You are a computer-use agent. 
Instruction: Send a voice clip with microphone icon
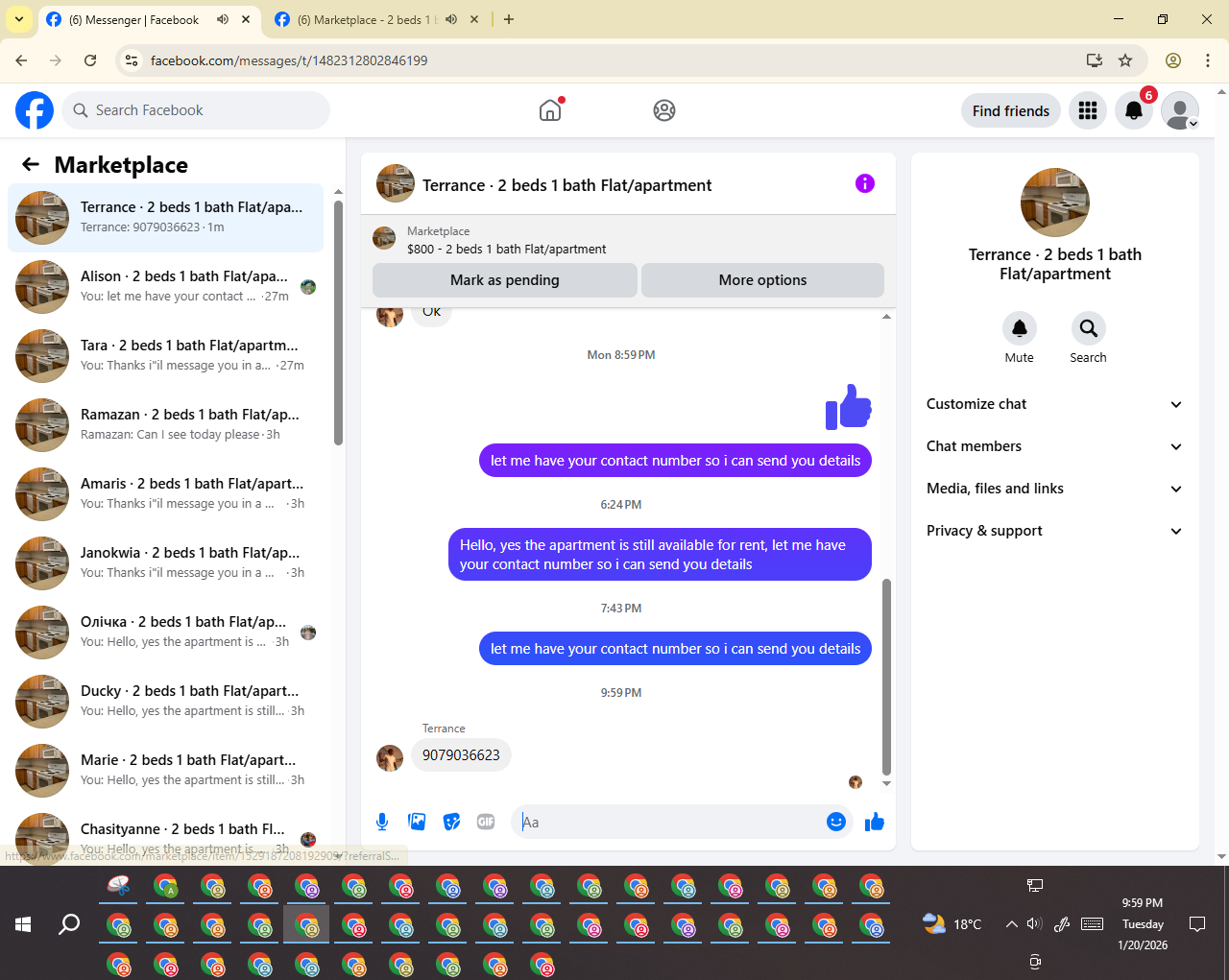tap(382, 822)
